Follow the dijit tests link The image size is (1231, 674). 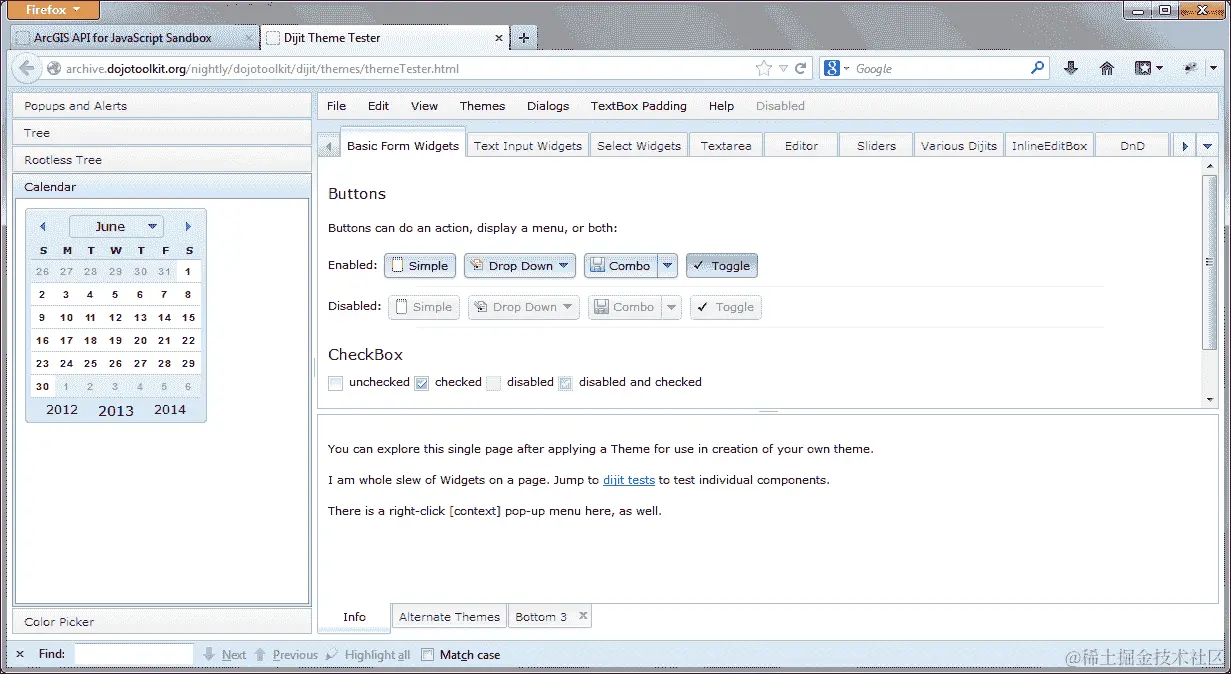point(629,480)
